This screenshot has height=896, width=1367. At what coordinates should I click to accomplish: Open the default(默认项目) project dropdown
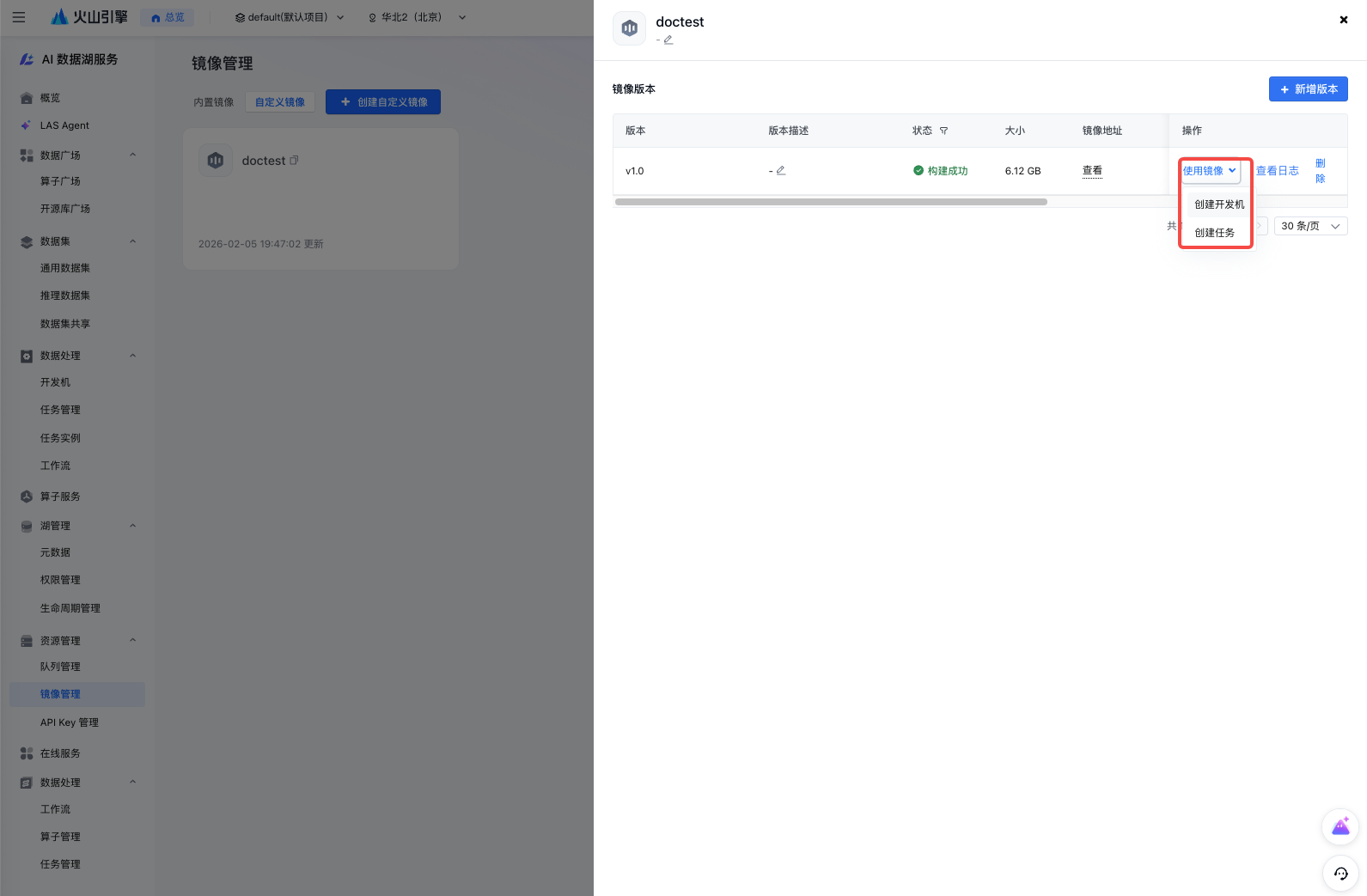tap(290, 17)
